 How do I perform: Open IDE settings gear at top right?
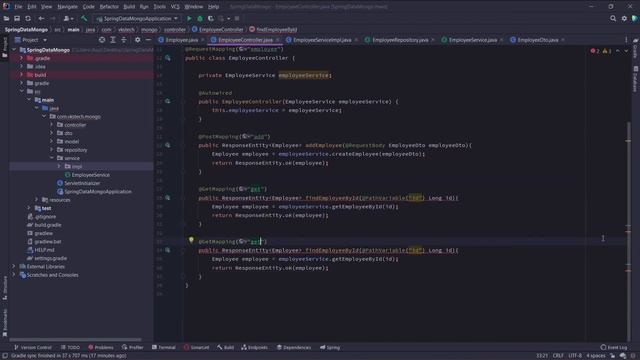[624, 18]
